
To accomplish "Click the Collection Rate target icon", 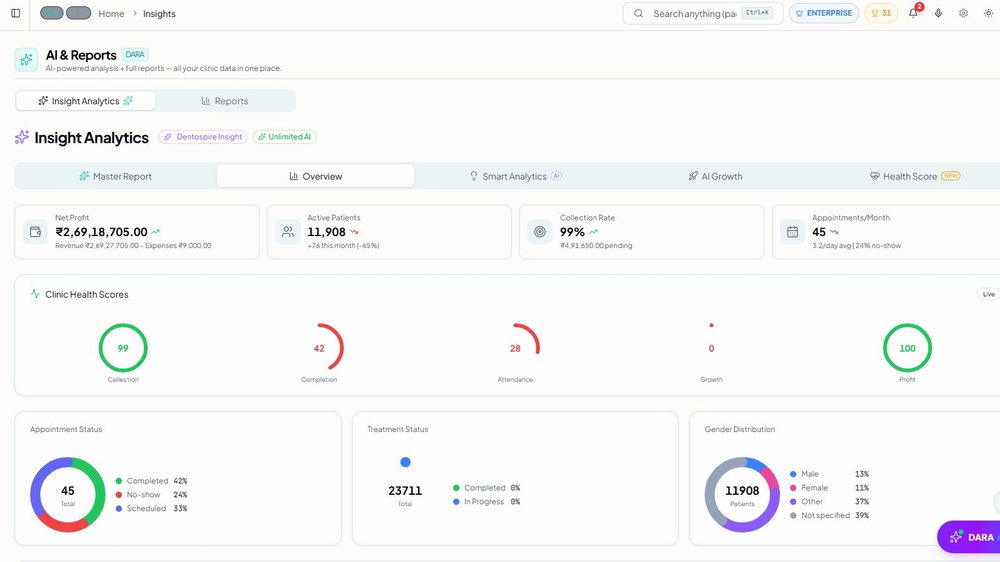I will click(540, 232).
